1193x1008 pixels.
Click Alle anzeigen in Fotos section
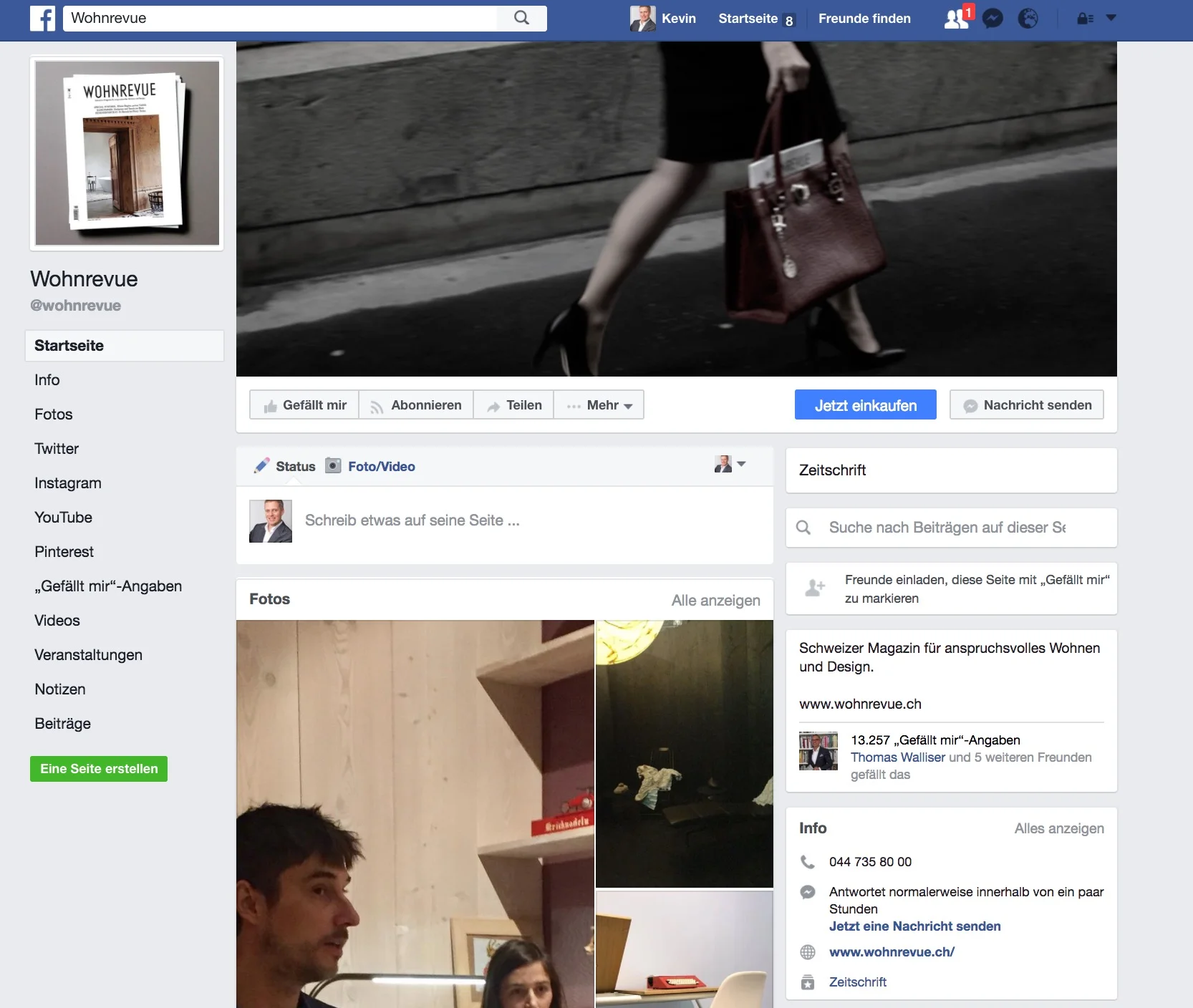[x=716, y=601]
